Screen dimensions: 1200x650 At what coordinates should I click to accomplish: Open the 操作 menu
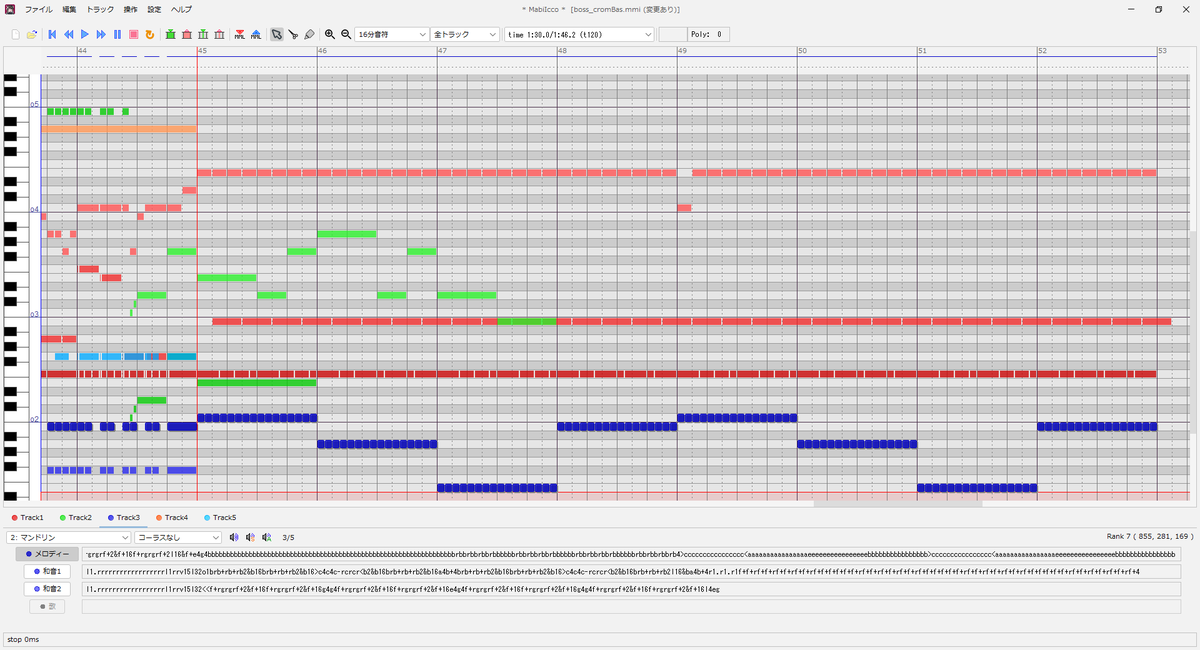131,9
